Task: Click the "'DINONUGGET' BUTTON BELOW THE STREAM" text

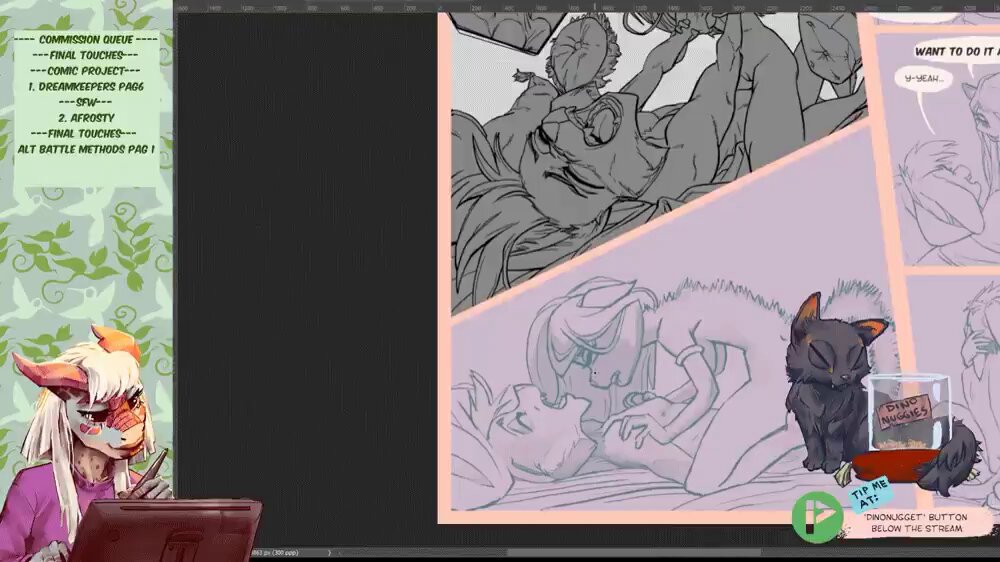Action: pyautogui.click(x=915, y=522)
